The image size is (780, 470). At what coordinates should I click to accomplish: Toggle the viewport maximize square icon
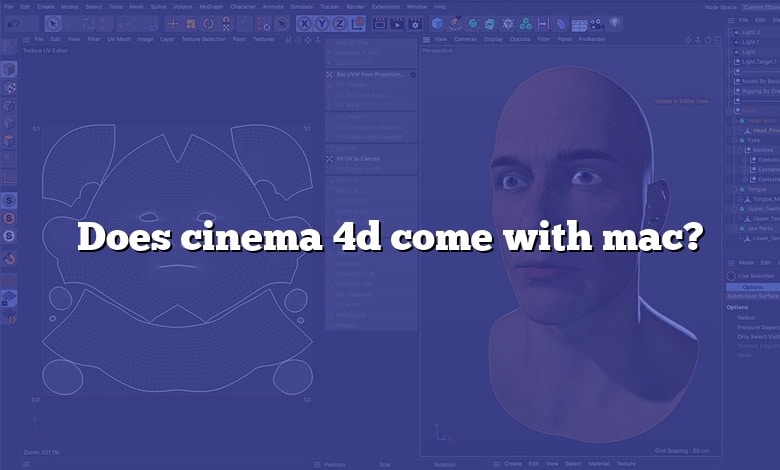click(x=717, y=39)
